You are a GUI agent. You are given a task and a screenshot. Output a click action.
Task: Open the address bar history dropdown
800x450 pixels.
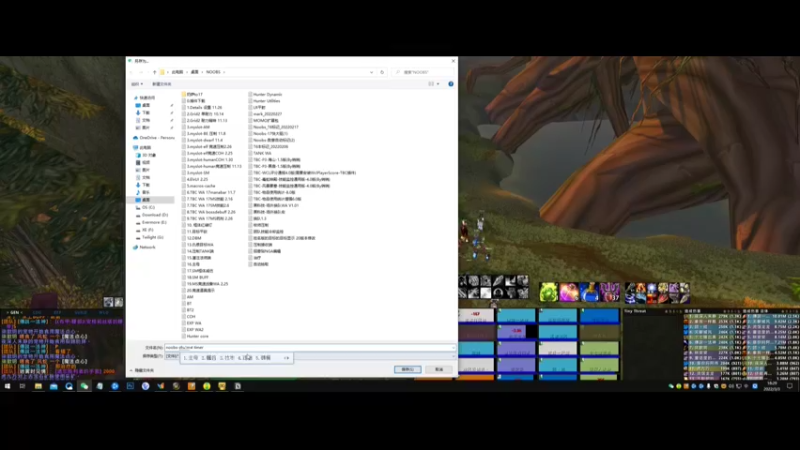[x=371, y=72]
